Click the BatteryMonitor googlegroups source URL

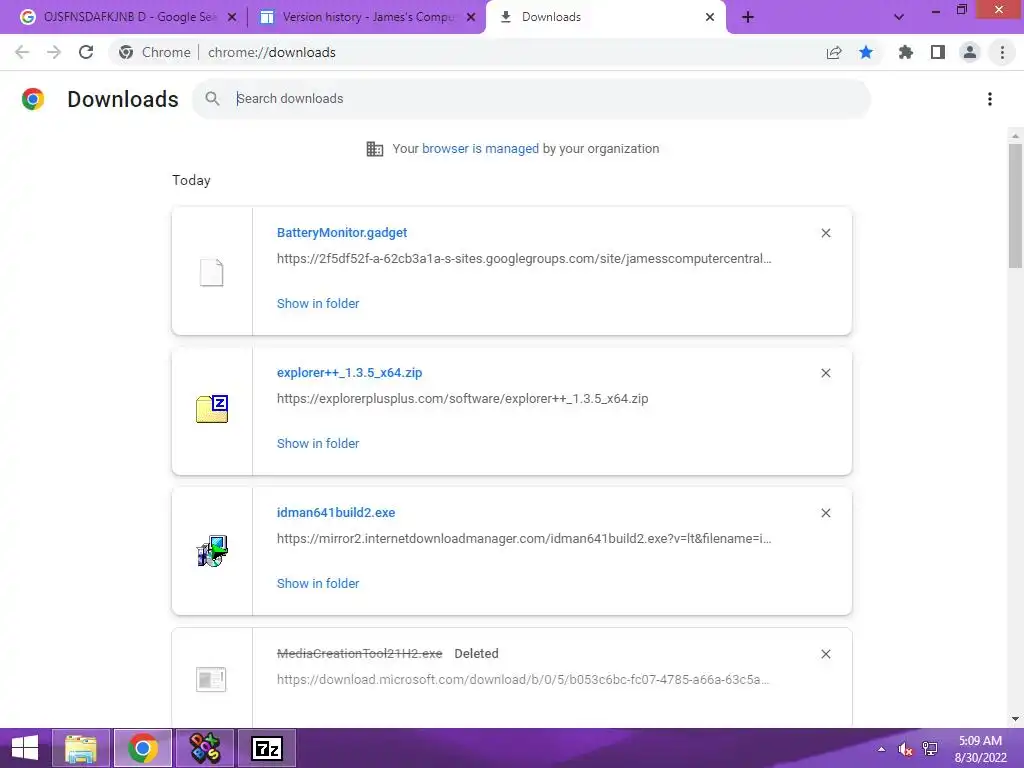point(524,259)
